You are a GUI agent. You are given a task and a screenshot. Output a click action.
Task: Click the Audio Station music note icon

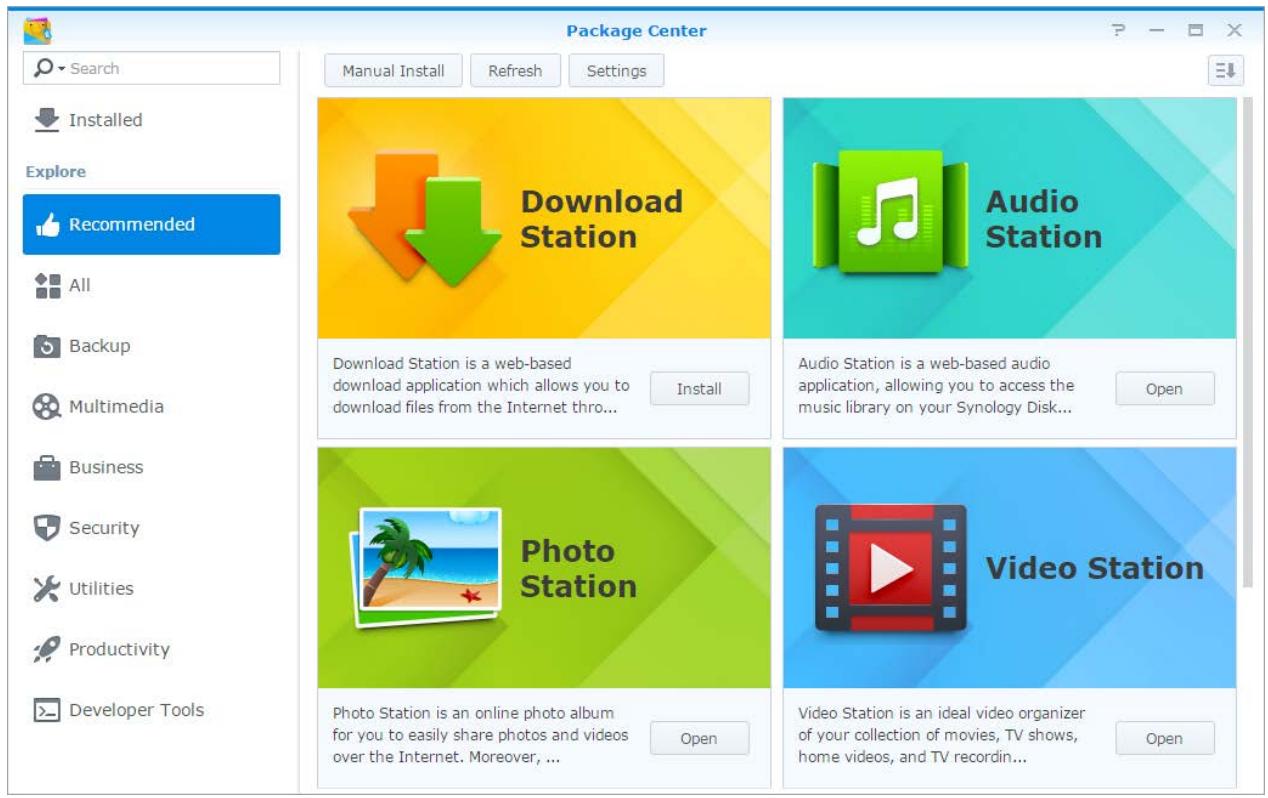890,212
